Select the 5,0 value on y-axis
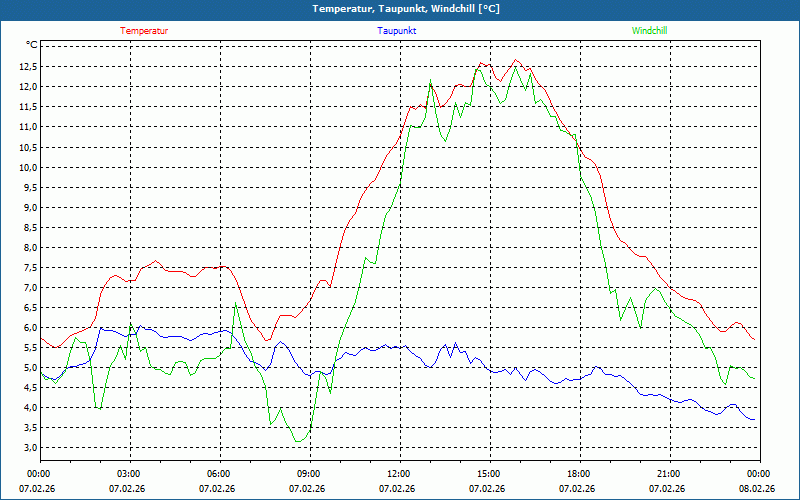800x500 pixels. click(x=29, y=368)
